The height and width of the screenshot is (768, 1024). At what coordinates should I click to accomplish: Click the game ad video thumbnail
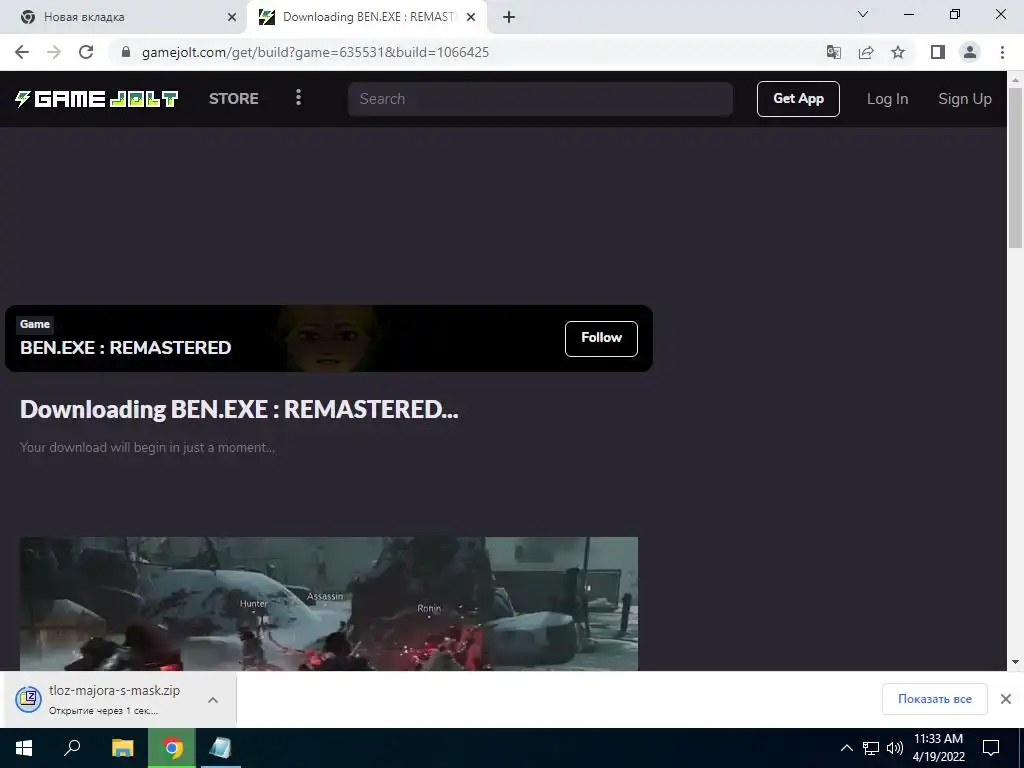[x=328, y=603]
